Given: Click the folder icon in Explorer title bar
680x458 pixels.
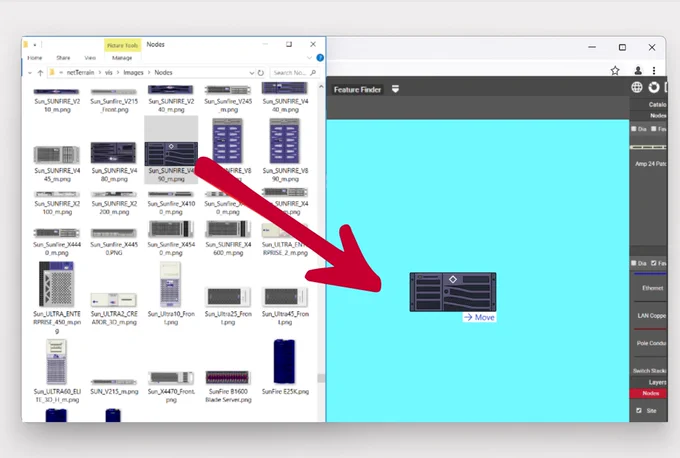Looking at the screenshot, I should click(26, 44).
